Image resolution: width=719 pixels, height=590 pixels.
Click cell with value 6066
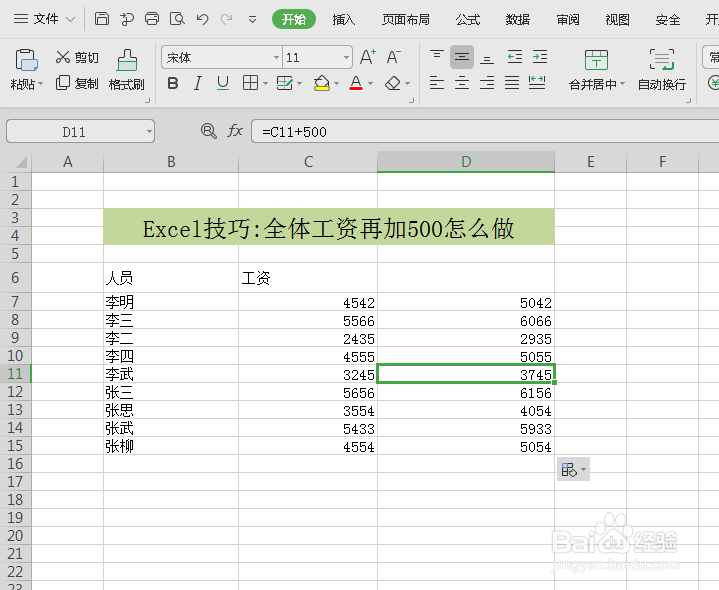(x=466, y=320)
